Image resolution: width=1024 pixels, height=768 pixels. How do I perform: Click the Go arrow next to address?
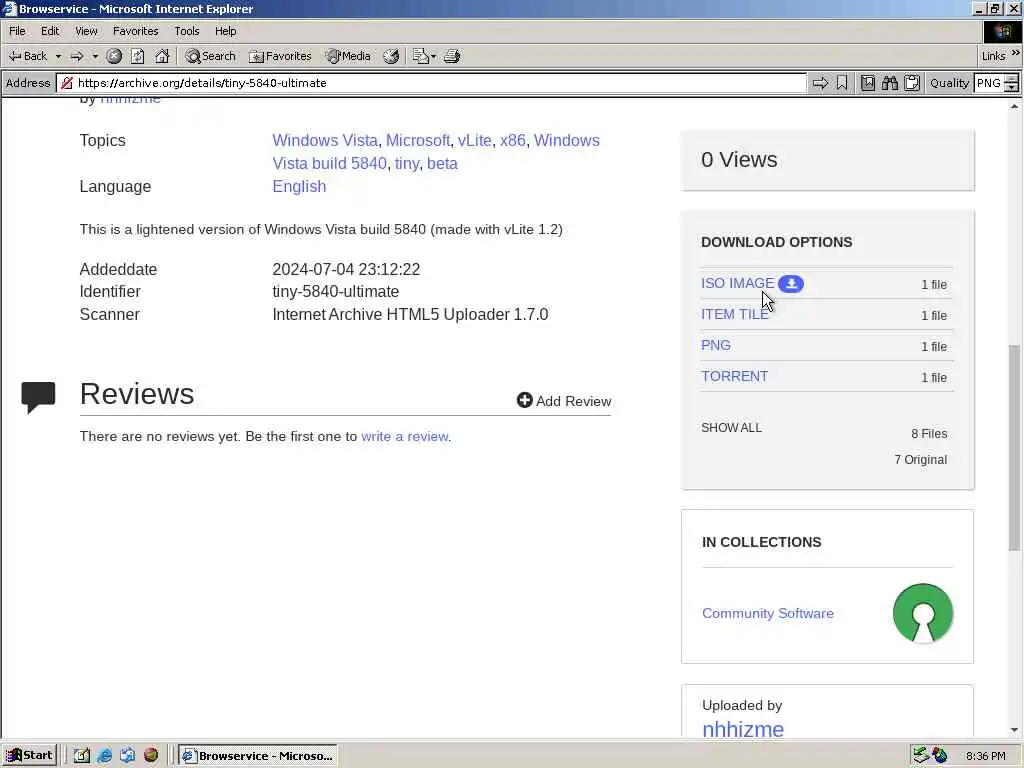click(820, 83)
